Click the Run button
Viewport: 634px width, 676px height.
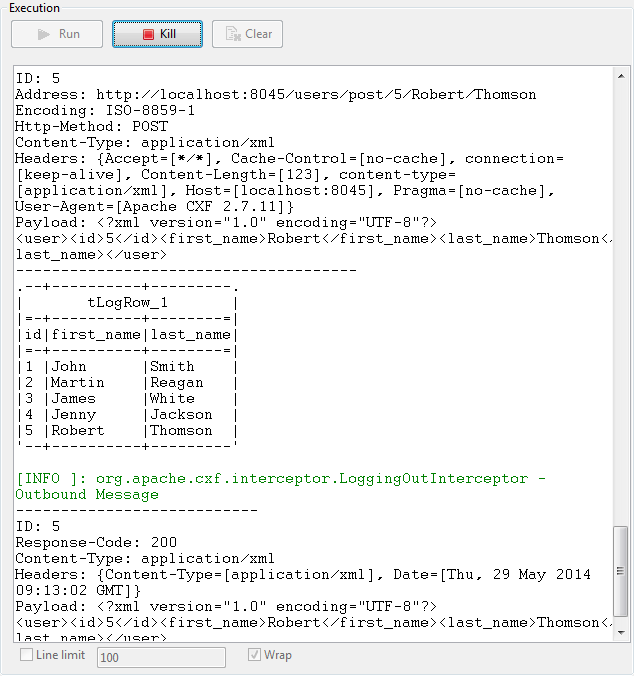click(x=57, y=34)
